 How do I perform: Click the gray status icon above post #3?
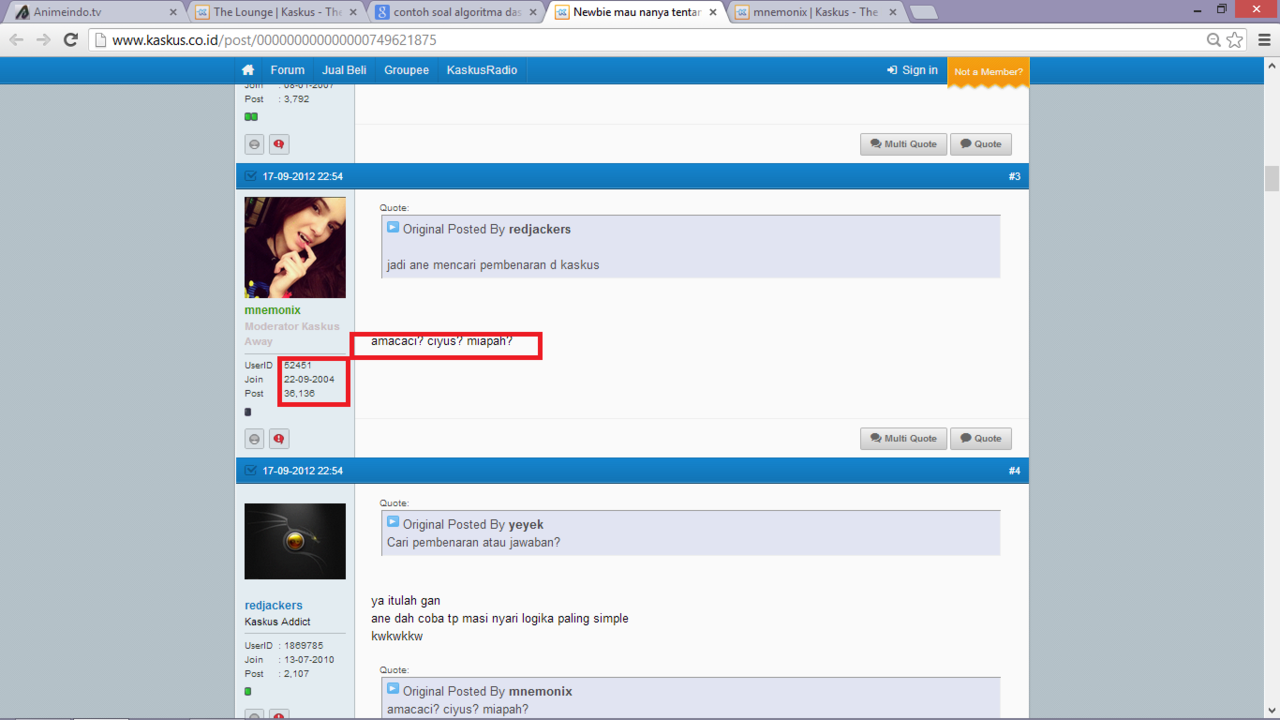(x=254, y=145)
